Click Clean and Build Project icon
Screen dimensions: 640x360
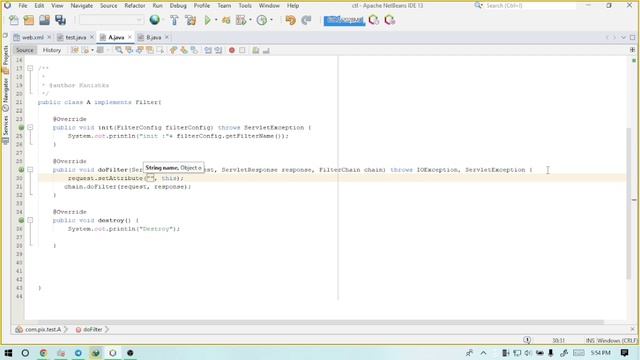[190, 20]
